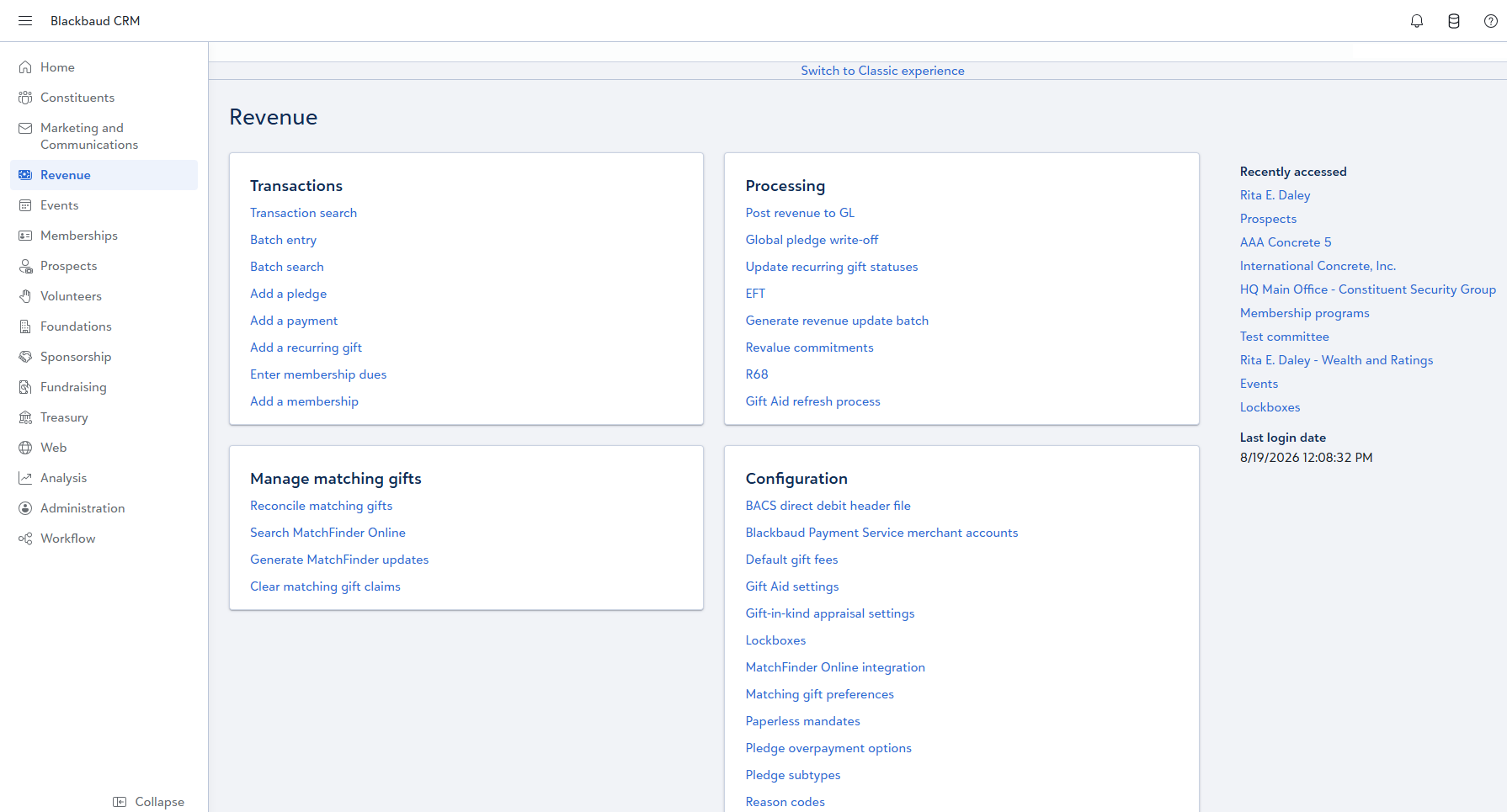Image resolution: width=1507 pixels, height=812 pixels.
Task: Click the Administration icon in sidebar
Action: click(25, 508)
